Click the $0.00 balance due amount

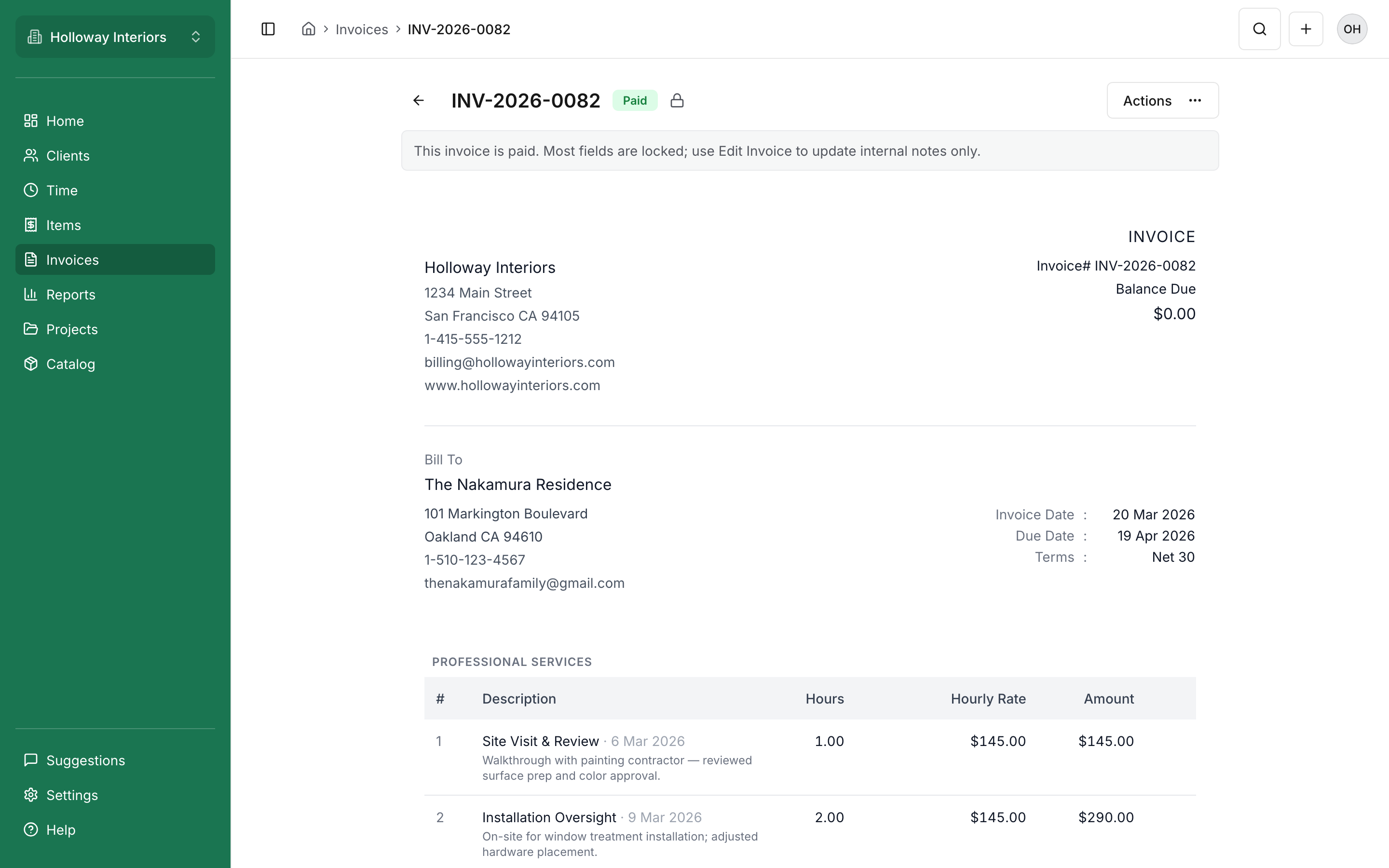coord(1174,314)
